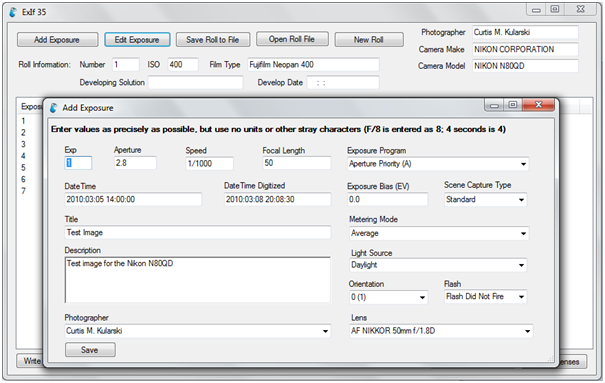This screenshot has width=605, height=383.
Task: Click the main window Photographer field
Action: click(525, 32)
